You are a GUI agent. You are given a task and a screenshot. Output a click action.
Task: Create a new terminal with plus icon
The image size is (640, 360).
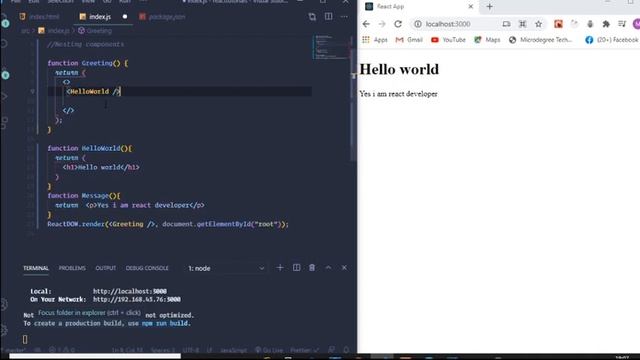tap(280, 268)
